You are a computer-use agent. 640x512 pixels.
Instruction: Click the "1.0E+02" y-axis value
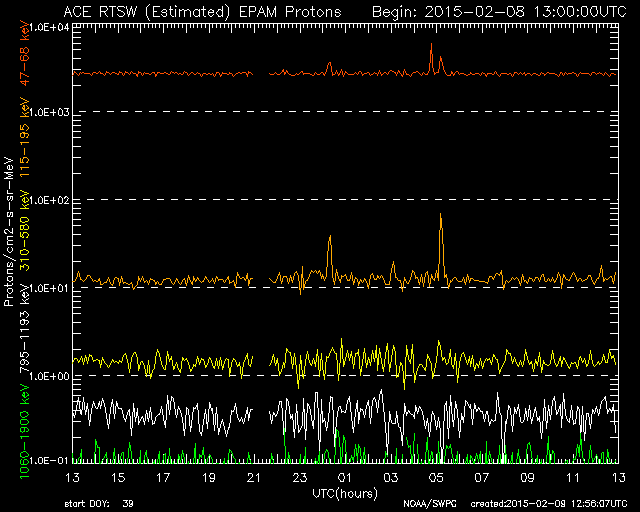pyautogui.click(x=51, y=200)
